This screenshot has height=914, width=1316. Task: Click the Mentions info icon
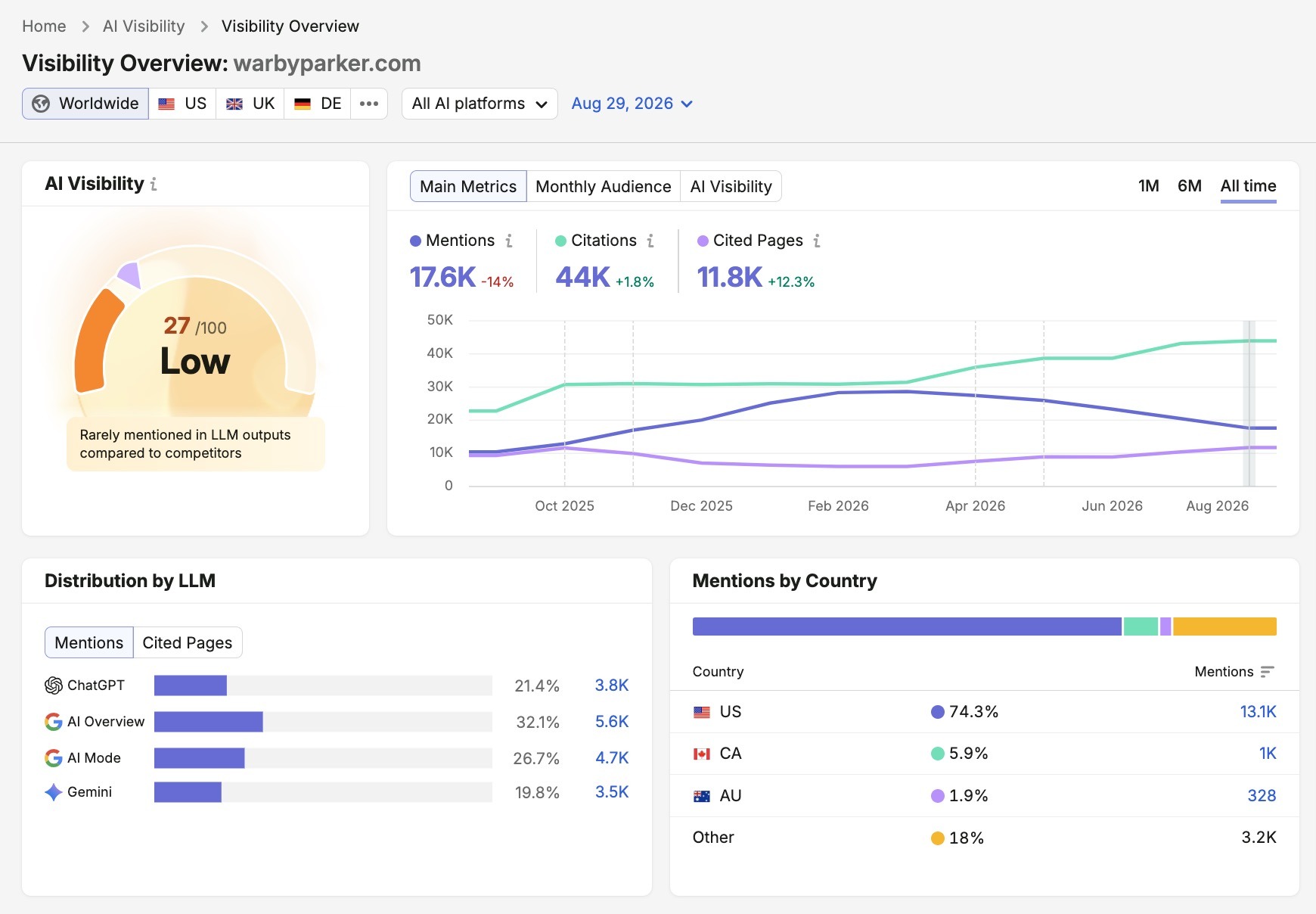[509, 241]
